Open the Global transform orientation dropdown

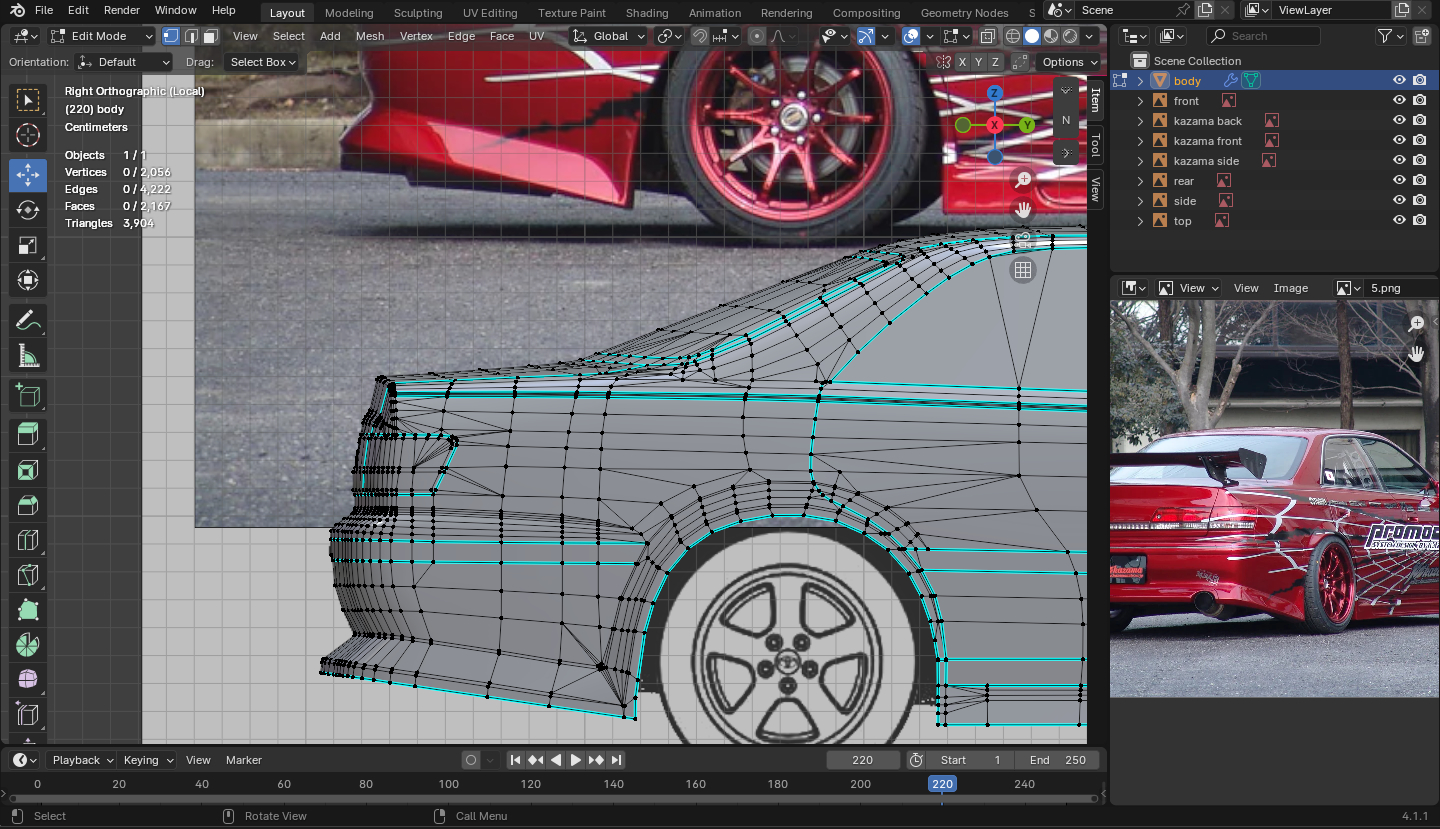(x=609, y=36)
